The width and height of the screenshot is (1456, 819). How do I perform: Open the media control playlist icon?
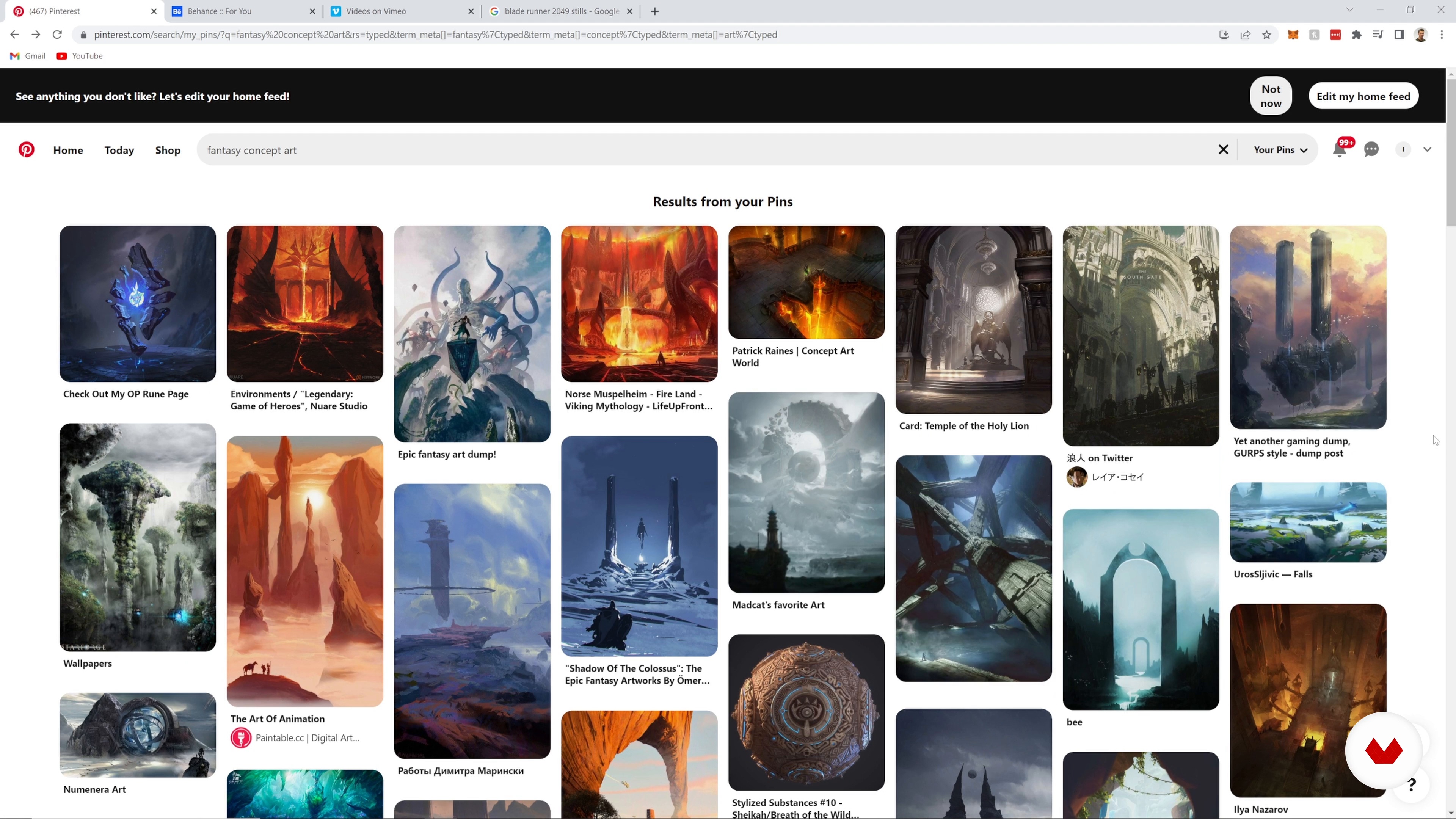click(x=1378, y=35)
